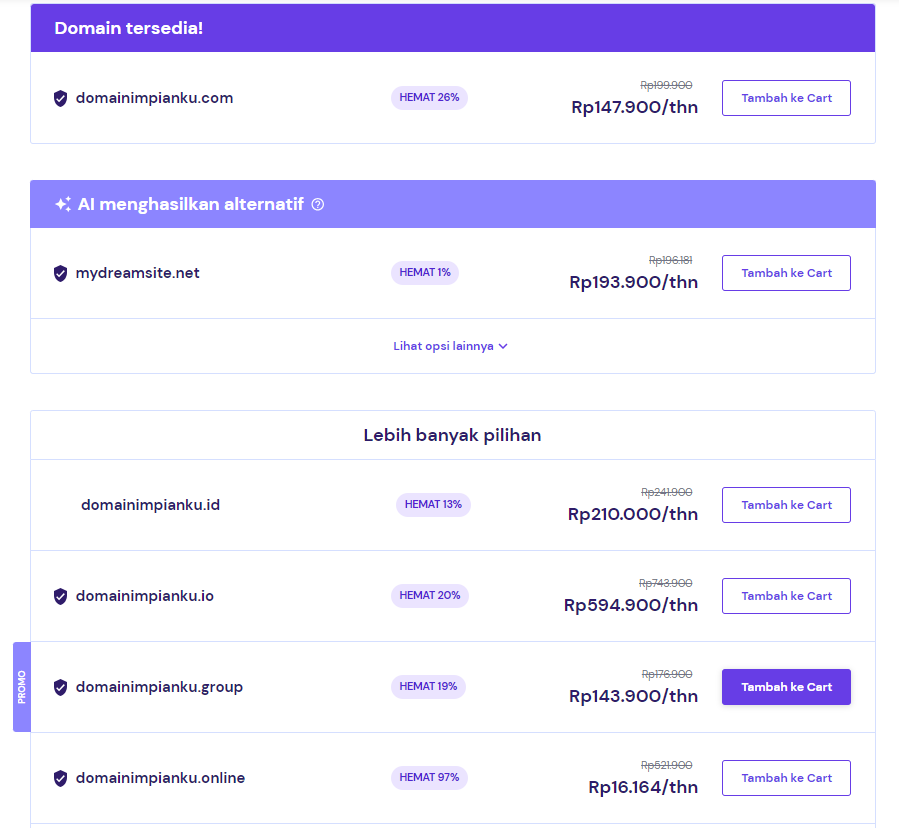Click the crossed-out Rp199.900 price
899x828 pixels.
[666, 85]
